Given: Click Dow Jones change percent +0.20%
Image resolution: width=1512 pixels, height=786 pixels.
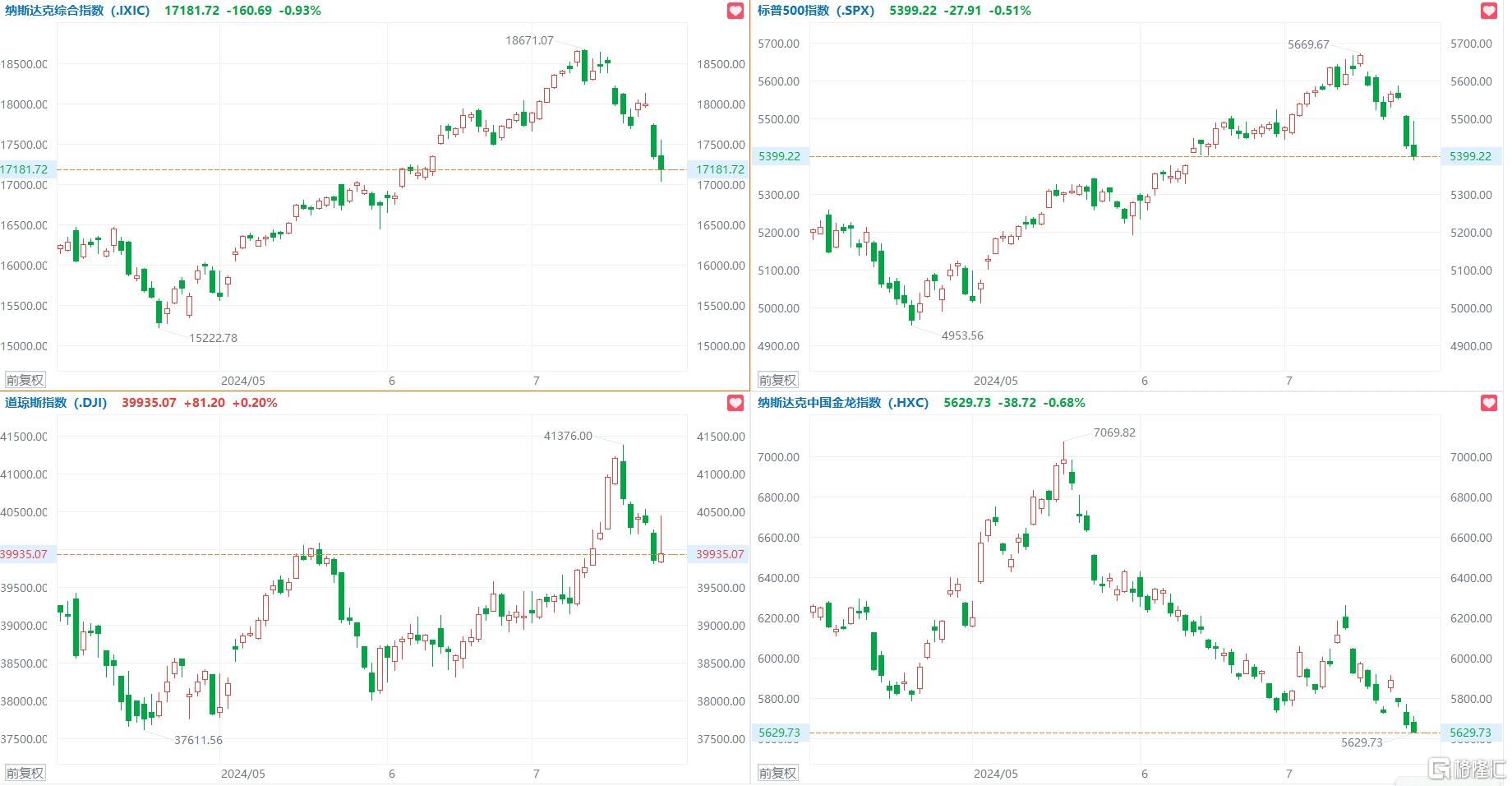Looking at the screenshot, I should point(255,403).
